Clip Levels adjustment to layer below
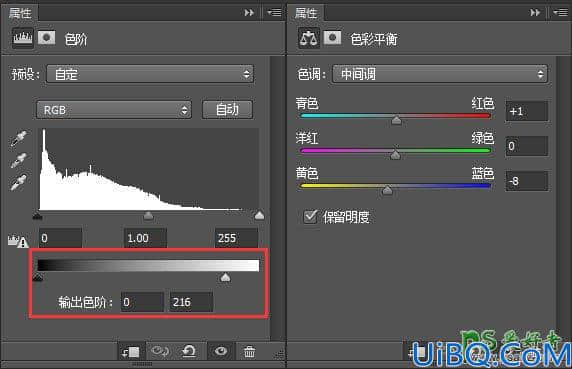This screenshot has height=369, width=572. pyautogui.click(x=131, y=352)
